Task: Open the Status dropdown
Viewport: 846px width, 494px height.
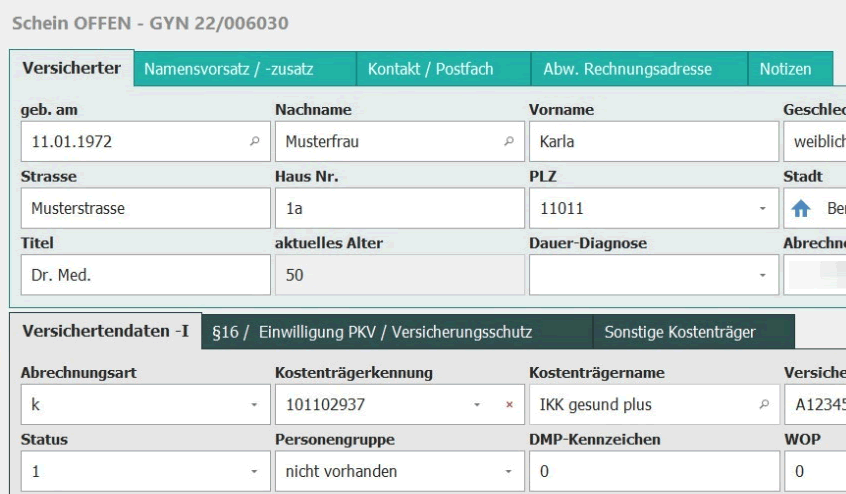Action: (253, 469)
